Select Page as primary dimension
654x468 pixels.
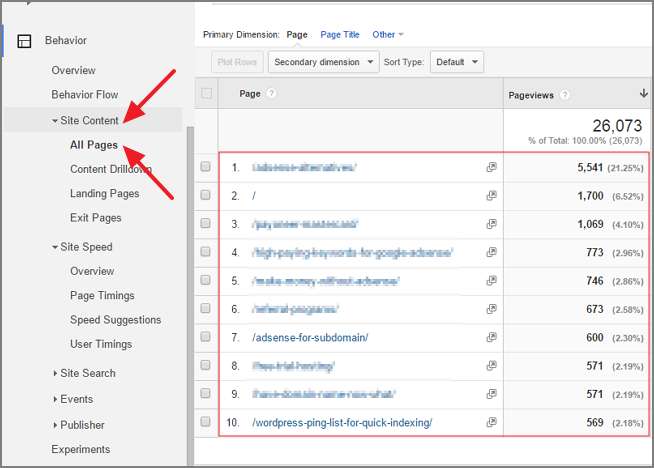click(x=297, y=35)
